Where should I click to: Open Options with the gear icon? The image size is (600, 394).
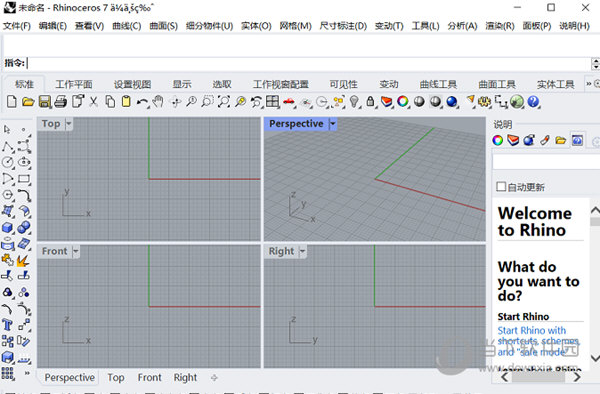point(484,102)
